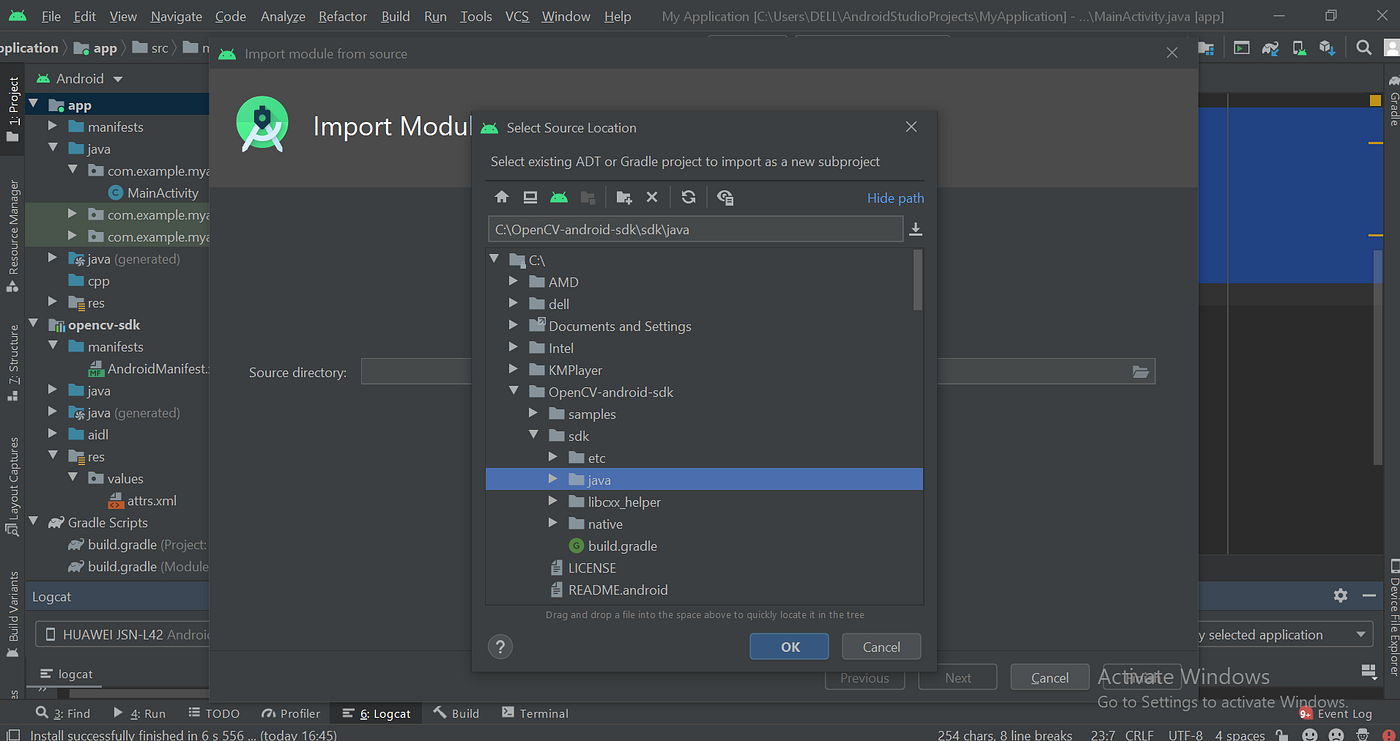Open Logcat settings gear
The width and height of the screenshot is (1400, 741).
pos(1340,595)
